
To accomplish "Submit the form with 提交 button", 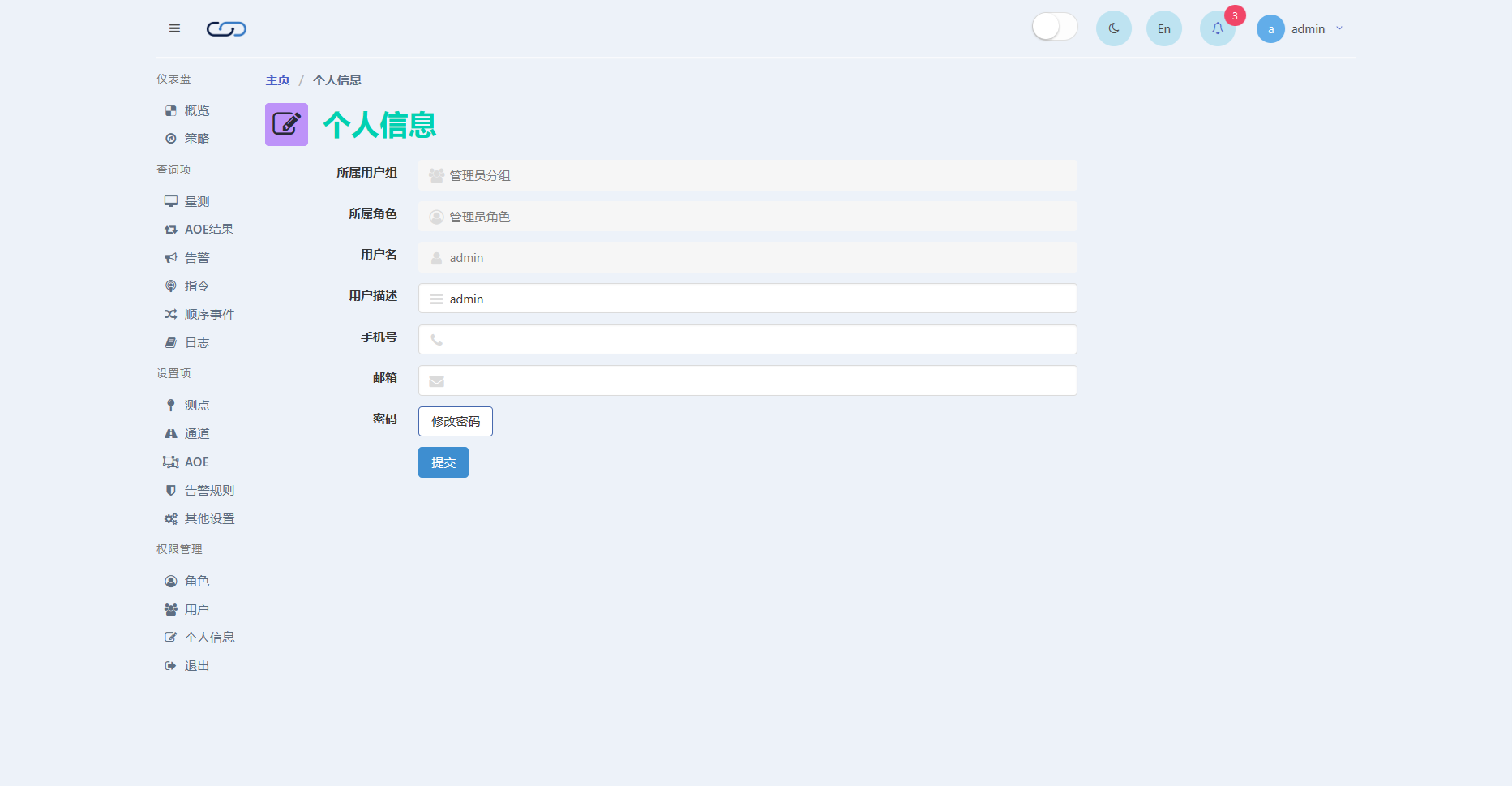I will [x=443, y=462].
